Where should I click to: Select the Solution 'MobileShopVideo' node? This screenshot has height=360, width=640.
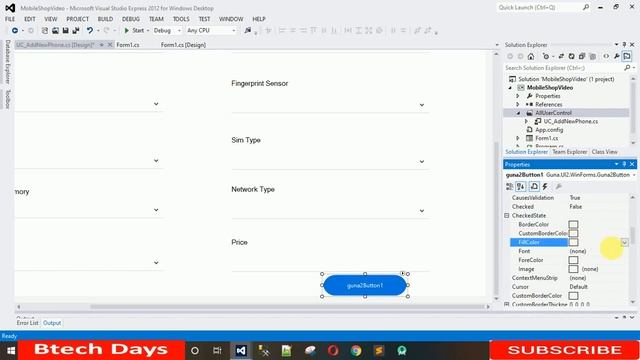(x=566, y=79)
